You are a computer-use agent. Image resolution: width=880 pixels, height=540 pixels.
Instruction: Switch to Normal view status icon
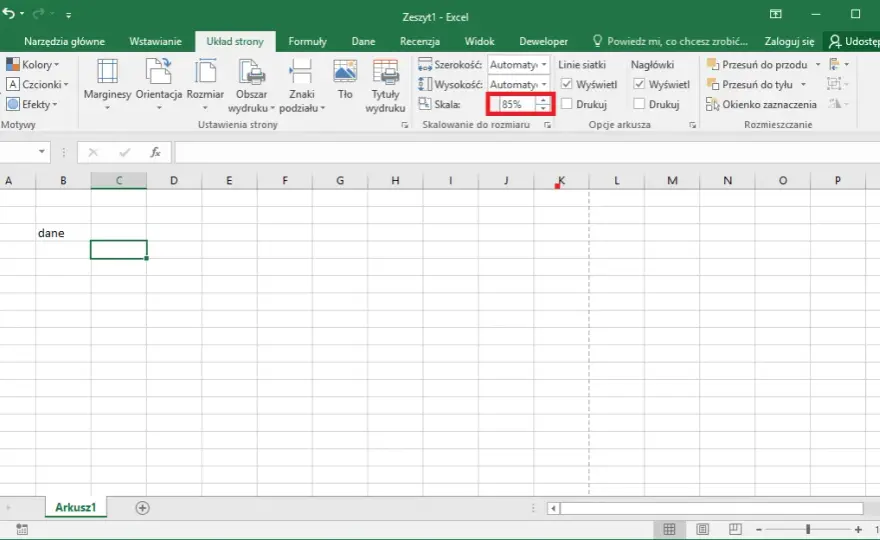tap(669, 529)
